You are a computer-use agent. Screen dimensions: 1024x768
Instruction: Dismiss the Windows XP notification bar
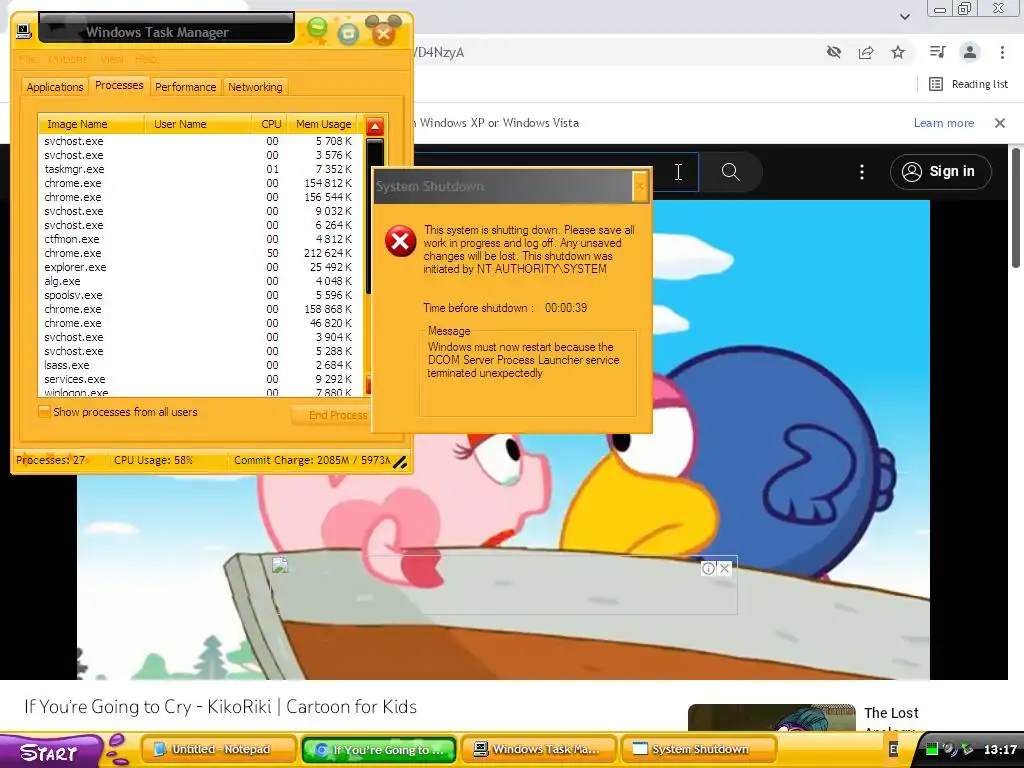1000,123
